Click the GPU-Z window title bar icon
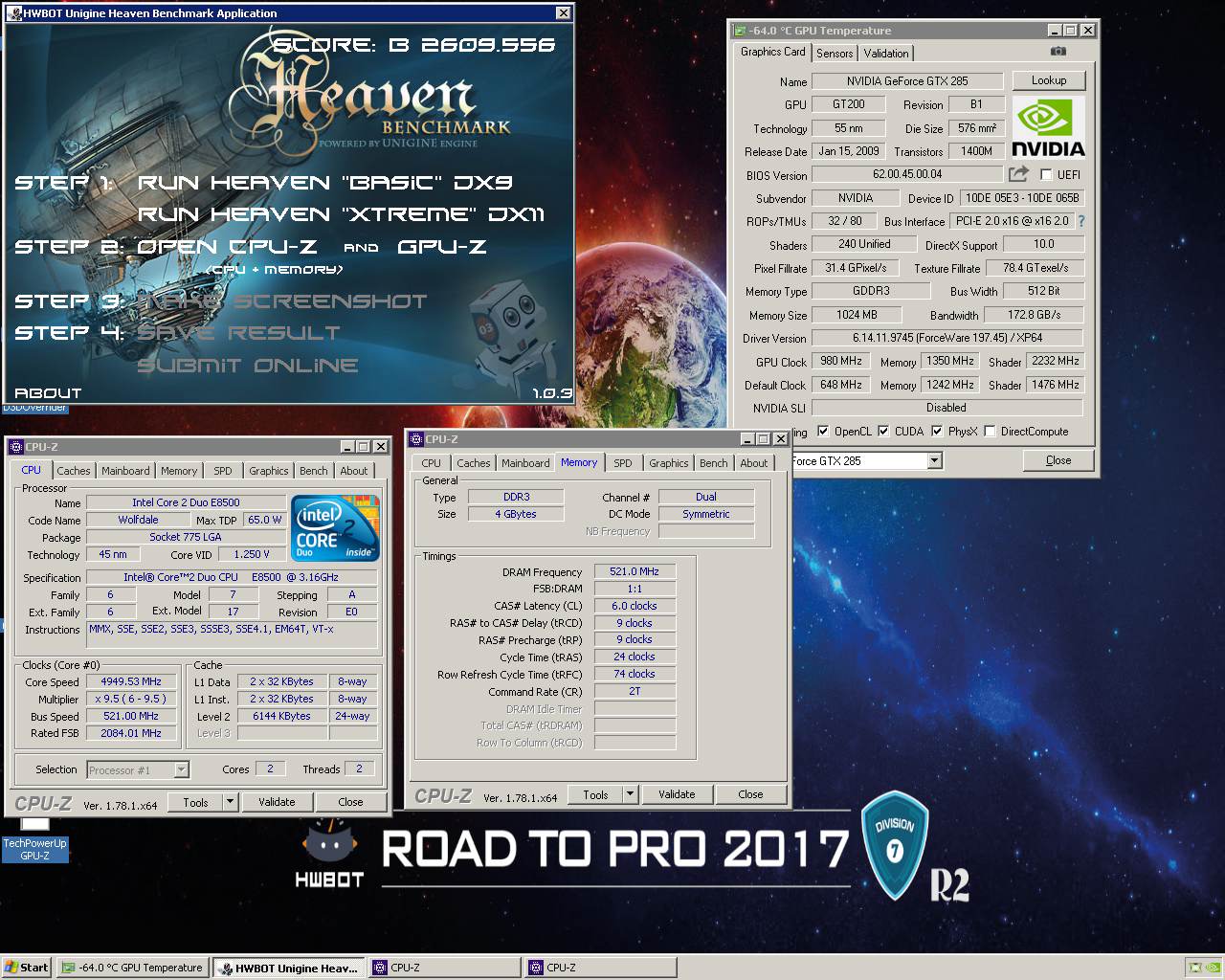The width and height of the screenshot is (1225, 980). point(740,31)
